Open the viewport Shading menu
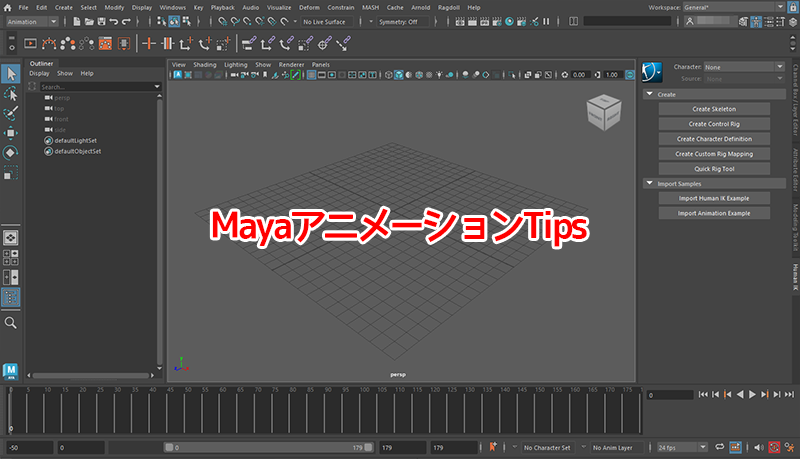 [x=205, y=65]
